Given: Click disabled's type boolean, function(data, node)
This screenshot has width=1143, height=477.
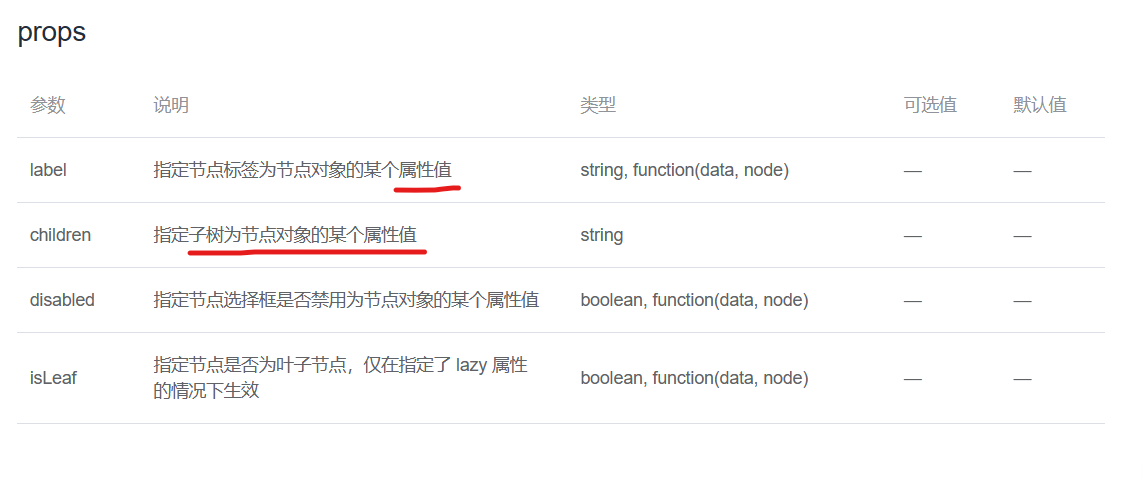Looking at the screenshot, I should click(694, 300).
